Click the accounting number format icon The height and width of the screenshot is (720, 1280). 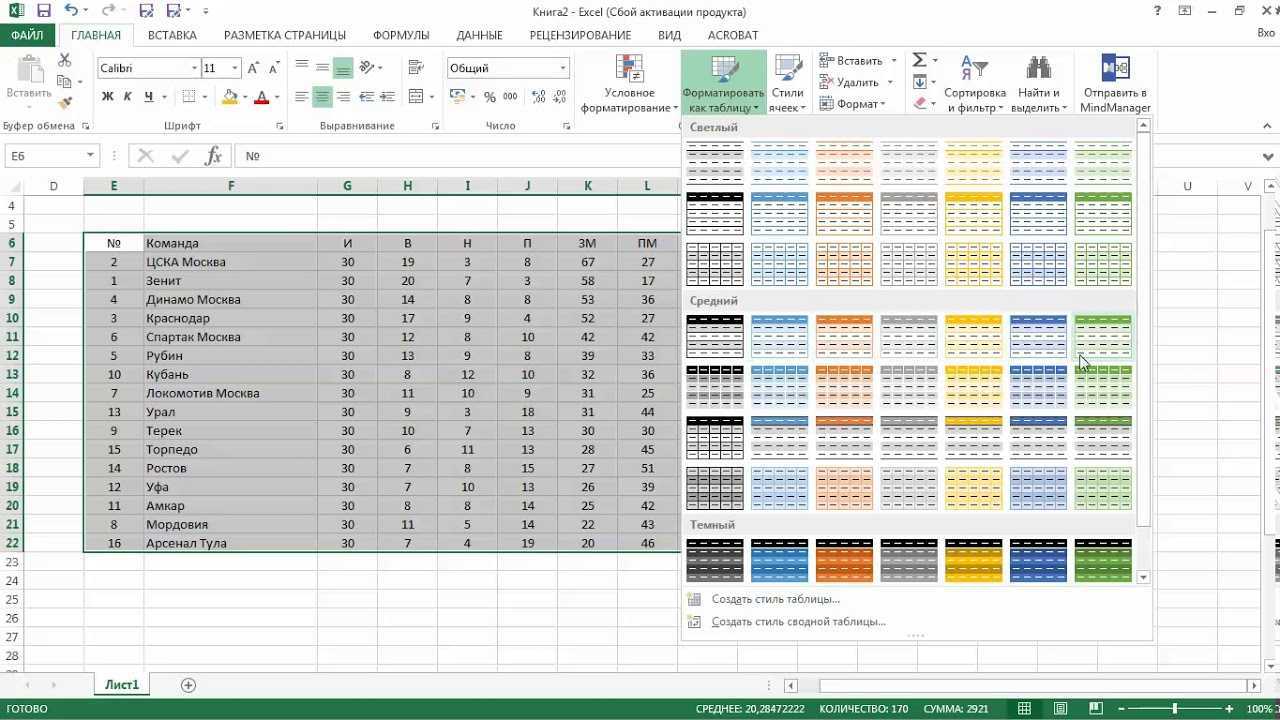coord(458,97)
